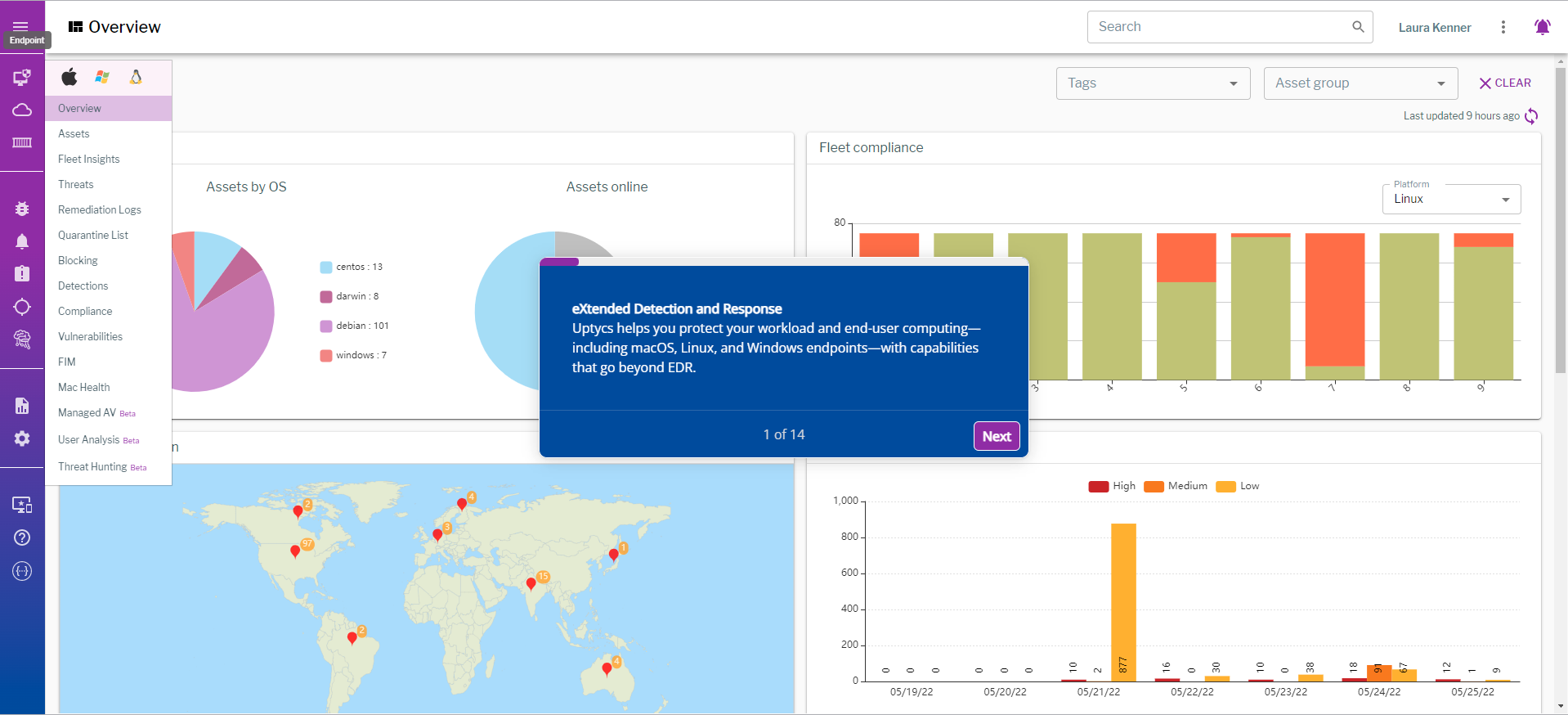This screenshot has width=1568, height=715.
Task: Click the CLEAR filters button
Action: click(1505, 83)
